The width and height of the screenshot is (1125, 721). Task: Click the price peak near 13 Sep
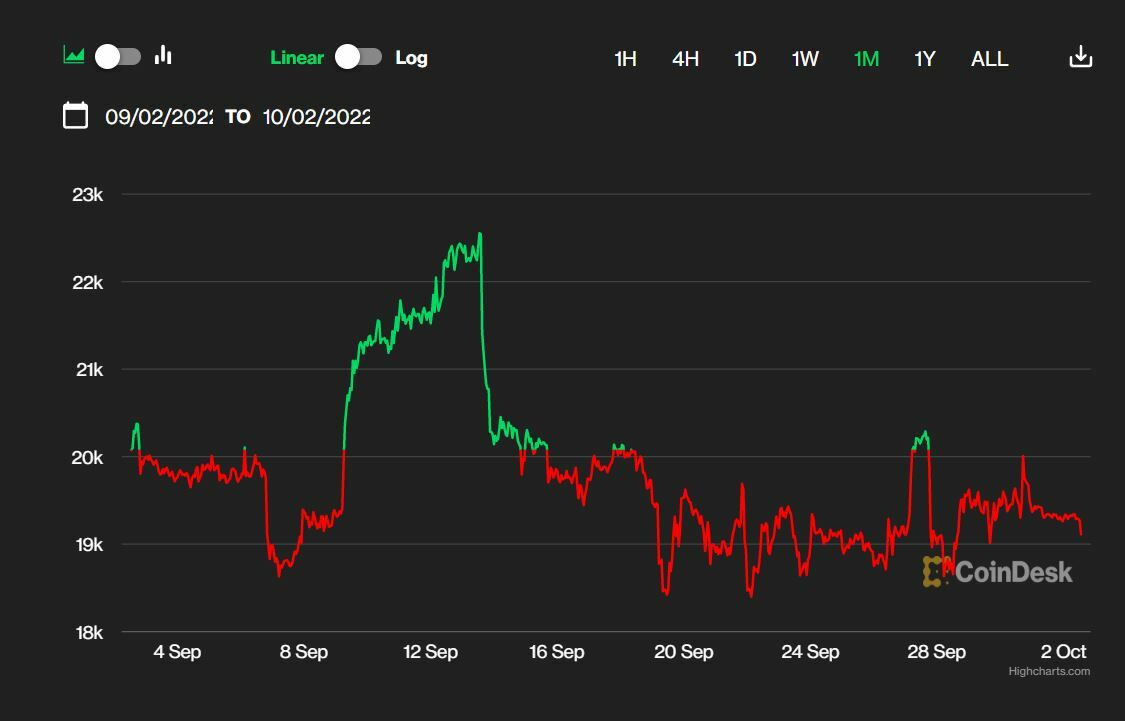coord(480,235)
